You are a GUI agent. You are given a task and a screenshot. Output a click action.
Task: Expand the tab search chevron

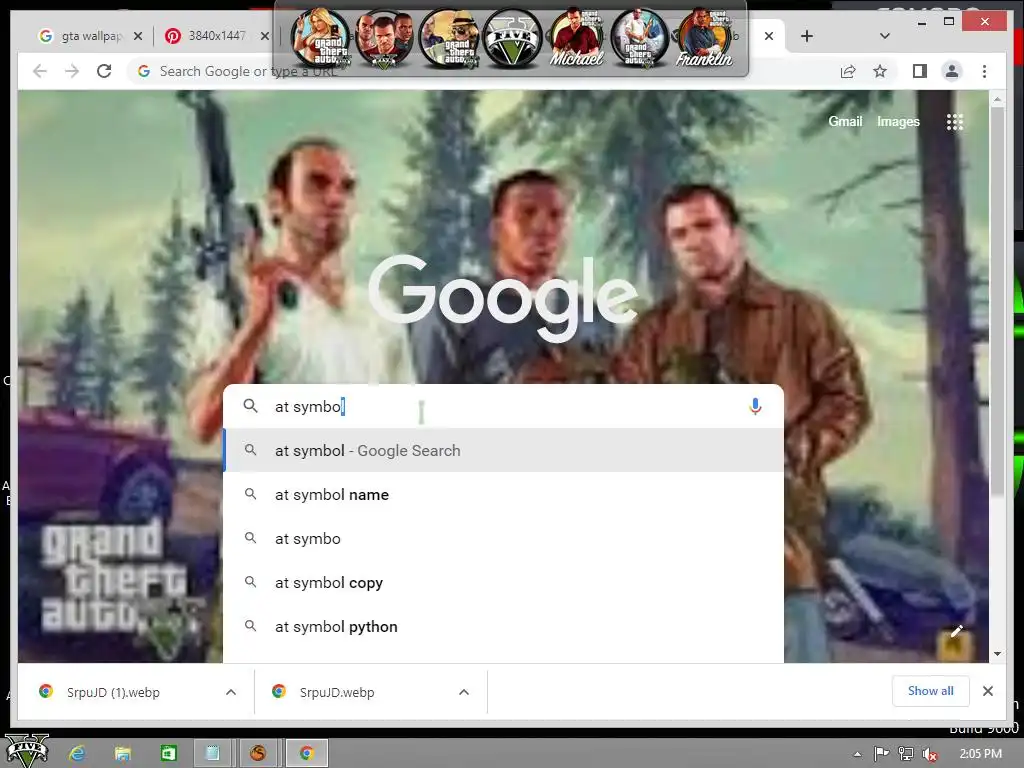click(x=884, y=36)
